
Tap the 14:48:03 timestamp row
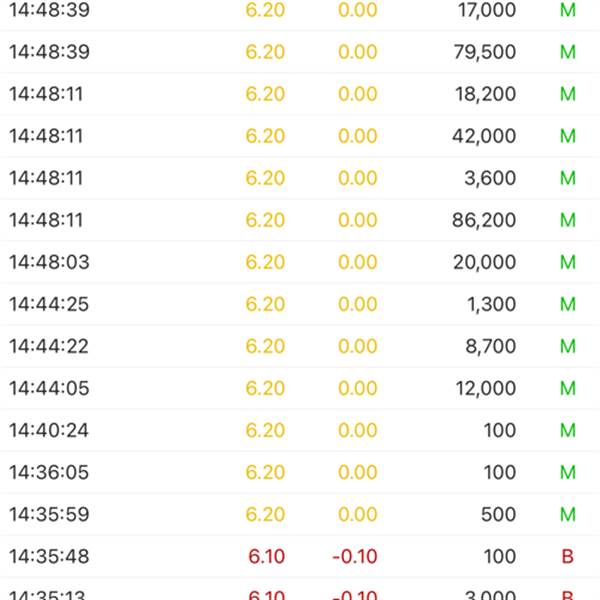click(300, 262)
